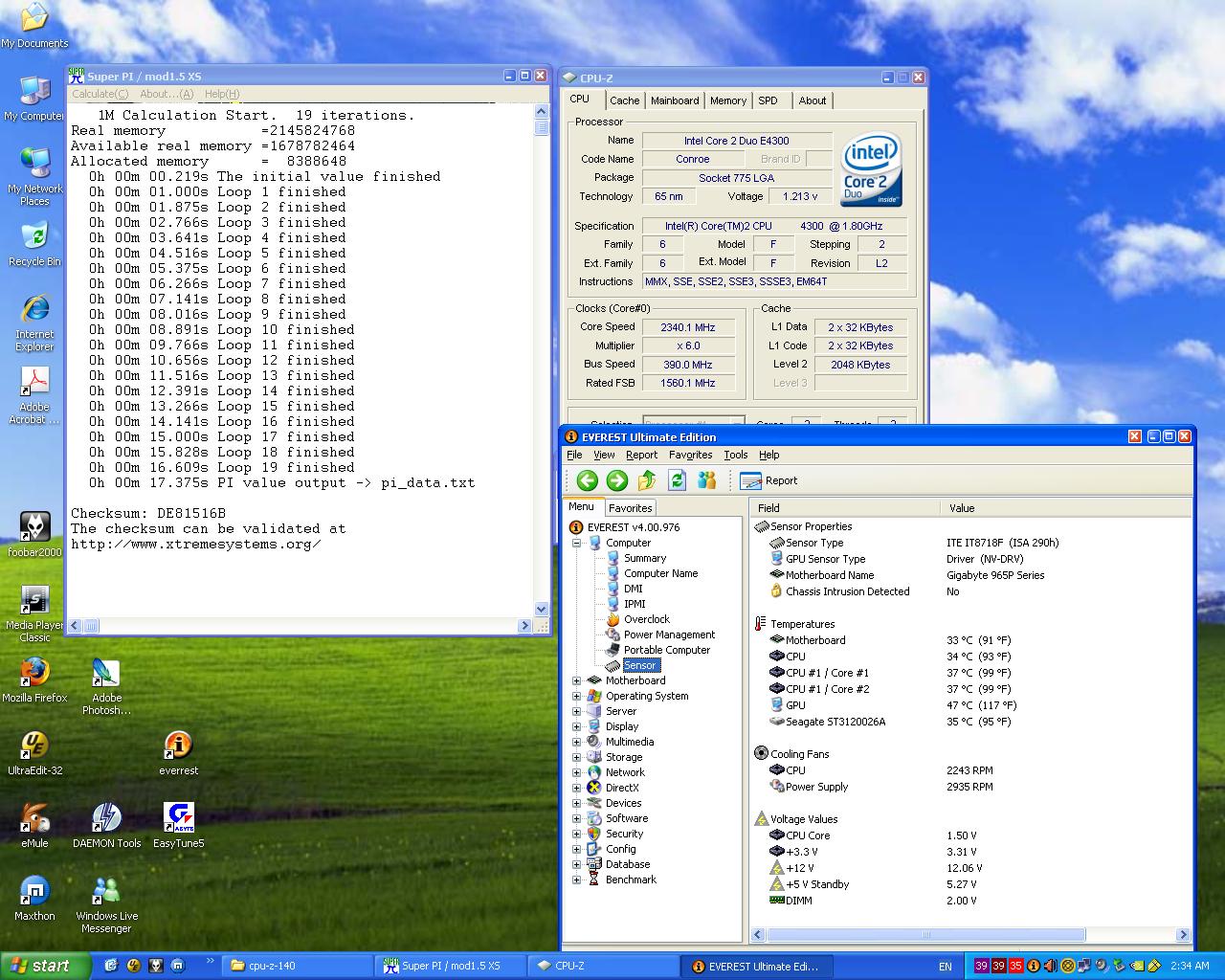Viewport: 1225px width, 980px height.
Task: Switch to the Mainboard tab in CPU-Z
Action: click(675, 100)
